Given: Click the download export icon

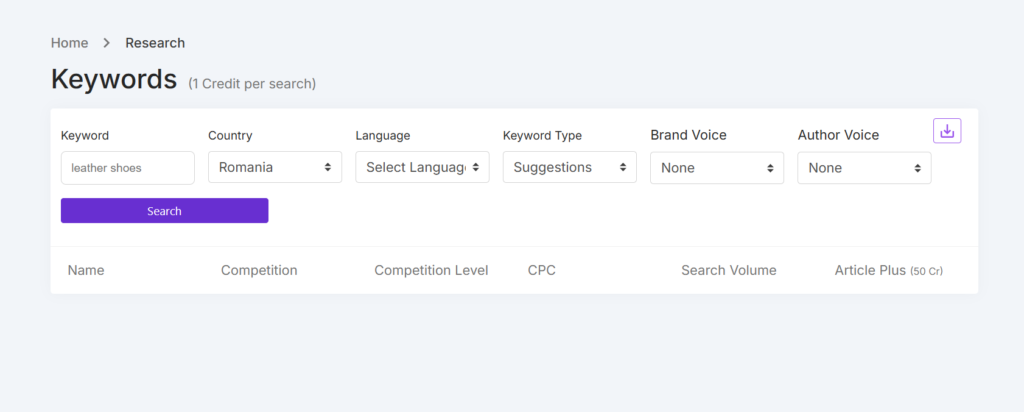Looking at the screenshot, I should click(x=947, y=131).
